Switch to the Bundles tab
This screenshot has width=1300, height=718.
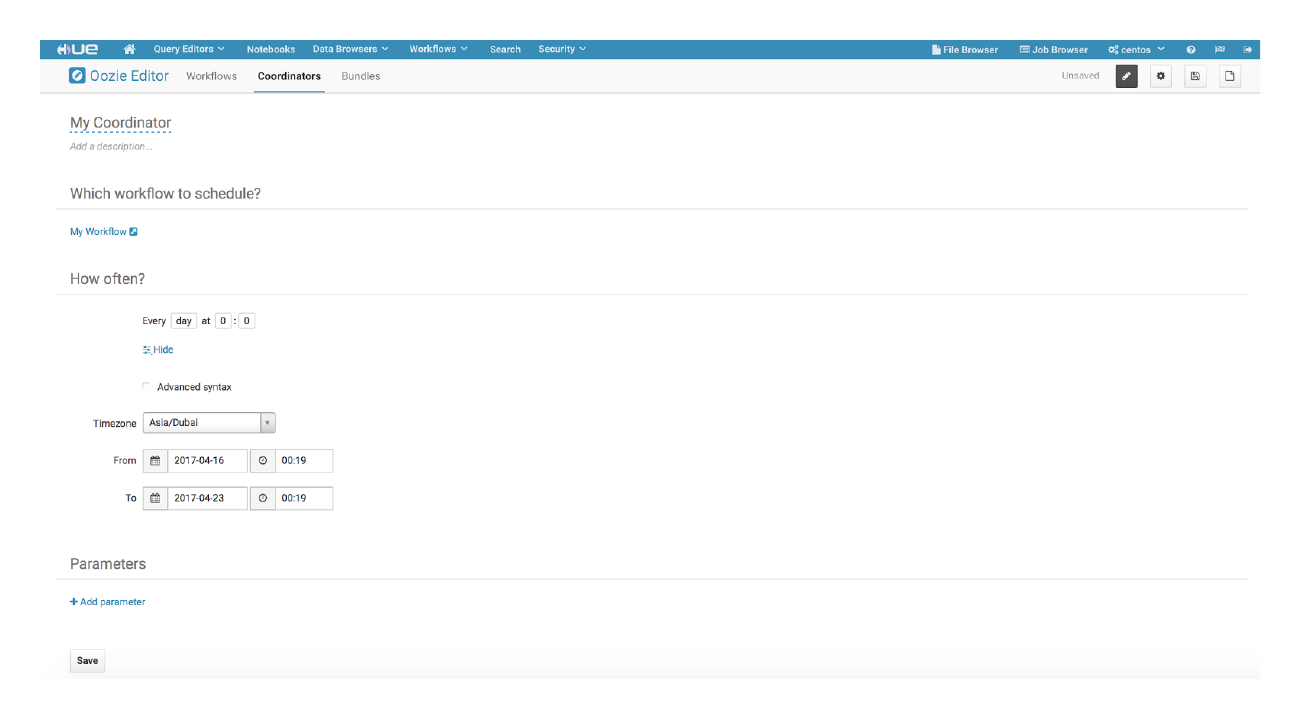(x=360, y=76)
